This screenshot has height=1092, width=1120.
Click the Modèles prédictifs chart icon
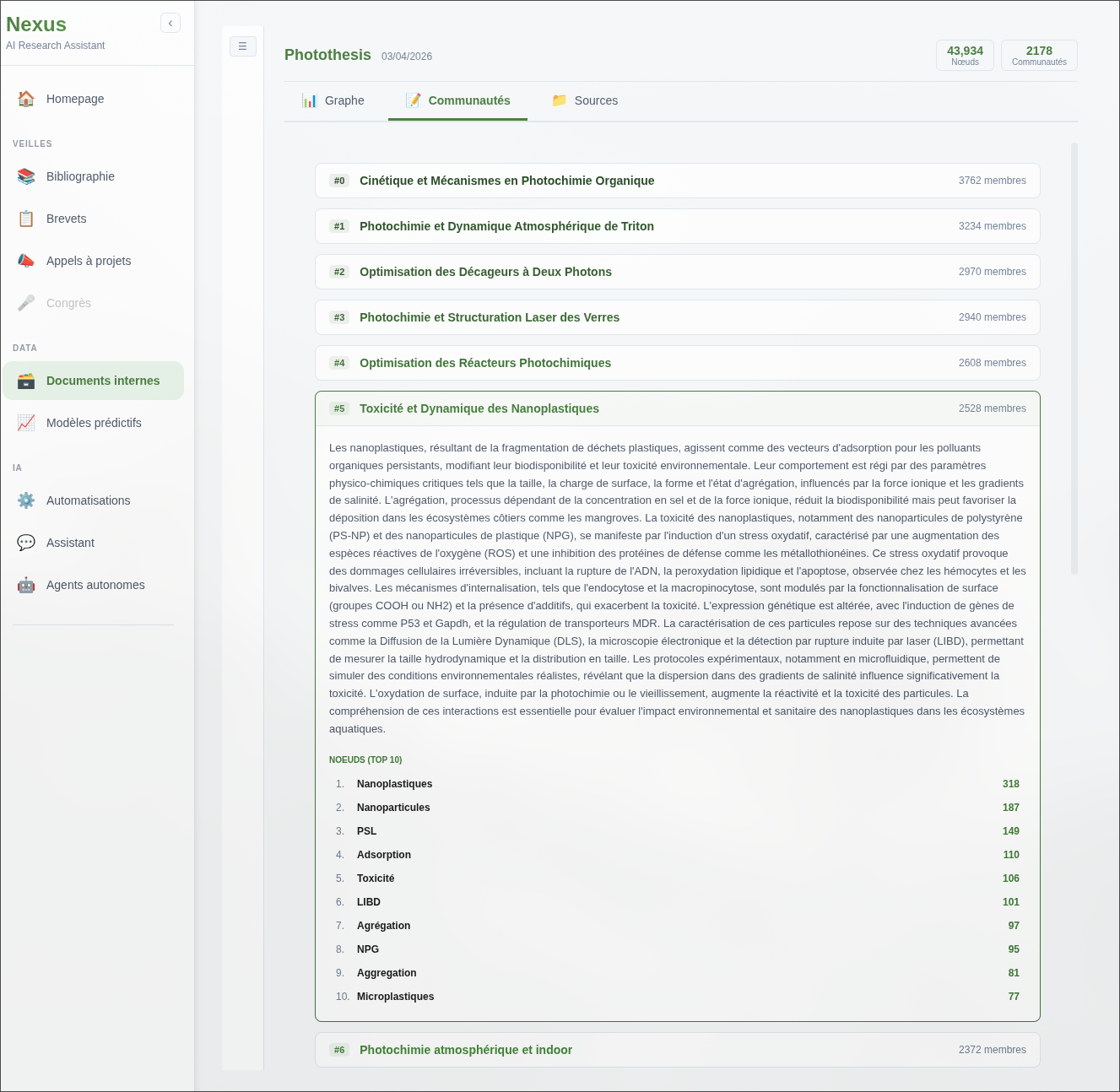click(26, 423)
